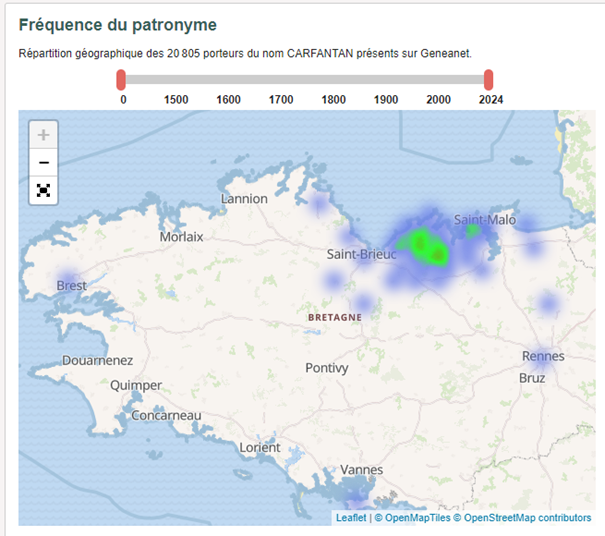Toggle fullscreen map view icon

(x=43, y=190)
